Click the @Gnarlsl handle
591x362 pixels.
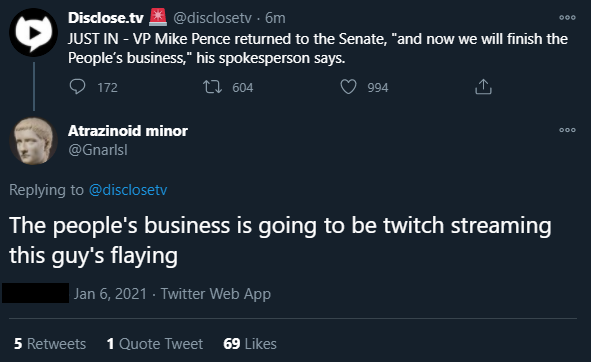tap(98, 150)
